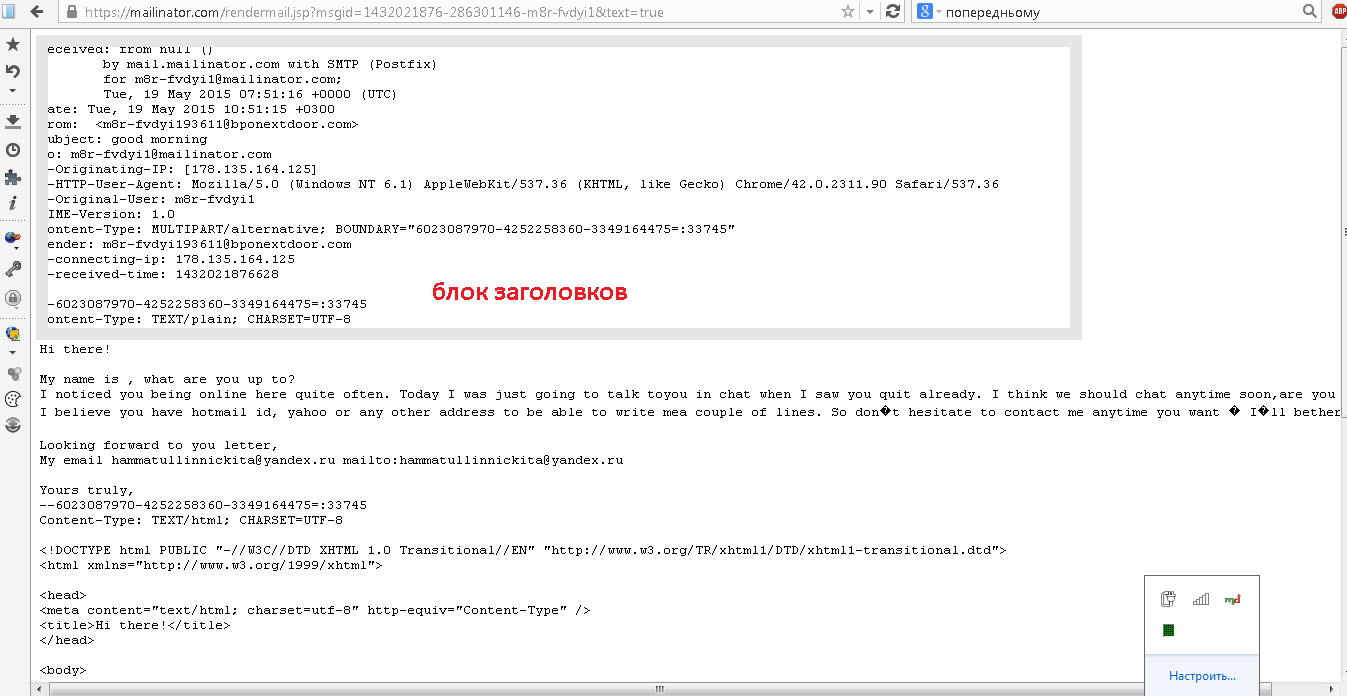The width and height of the screenshot is (1347, 696).
Task: Click 'mailto:hammatullinnickita@yandex.ru' text
Action: (483, 461)
